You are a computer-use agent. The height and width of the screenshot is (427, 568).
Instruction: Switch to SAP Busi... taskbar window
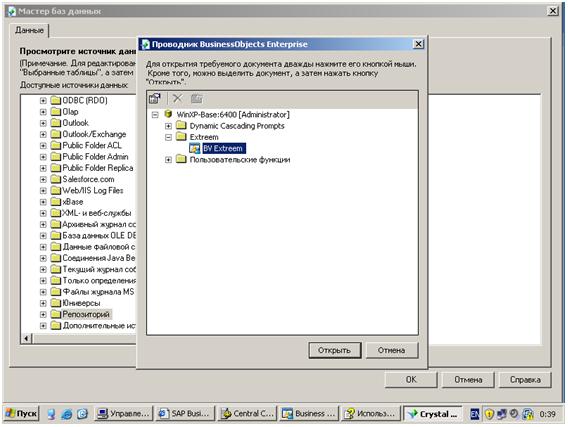coord(185,414)
